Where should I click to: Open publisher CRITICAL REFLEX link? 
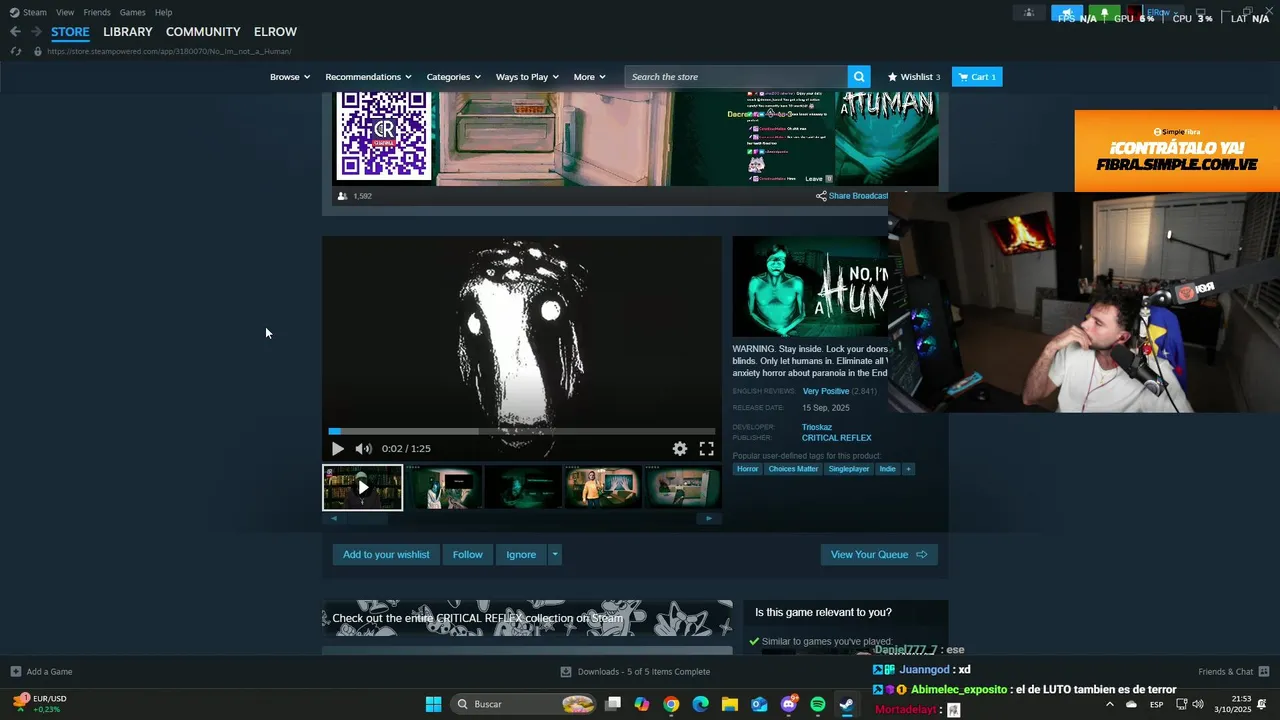click(x=837, y=438)
